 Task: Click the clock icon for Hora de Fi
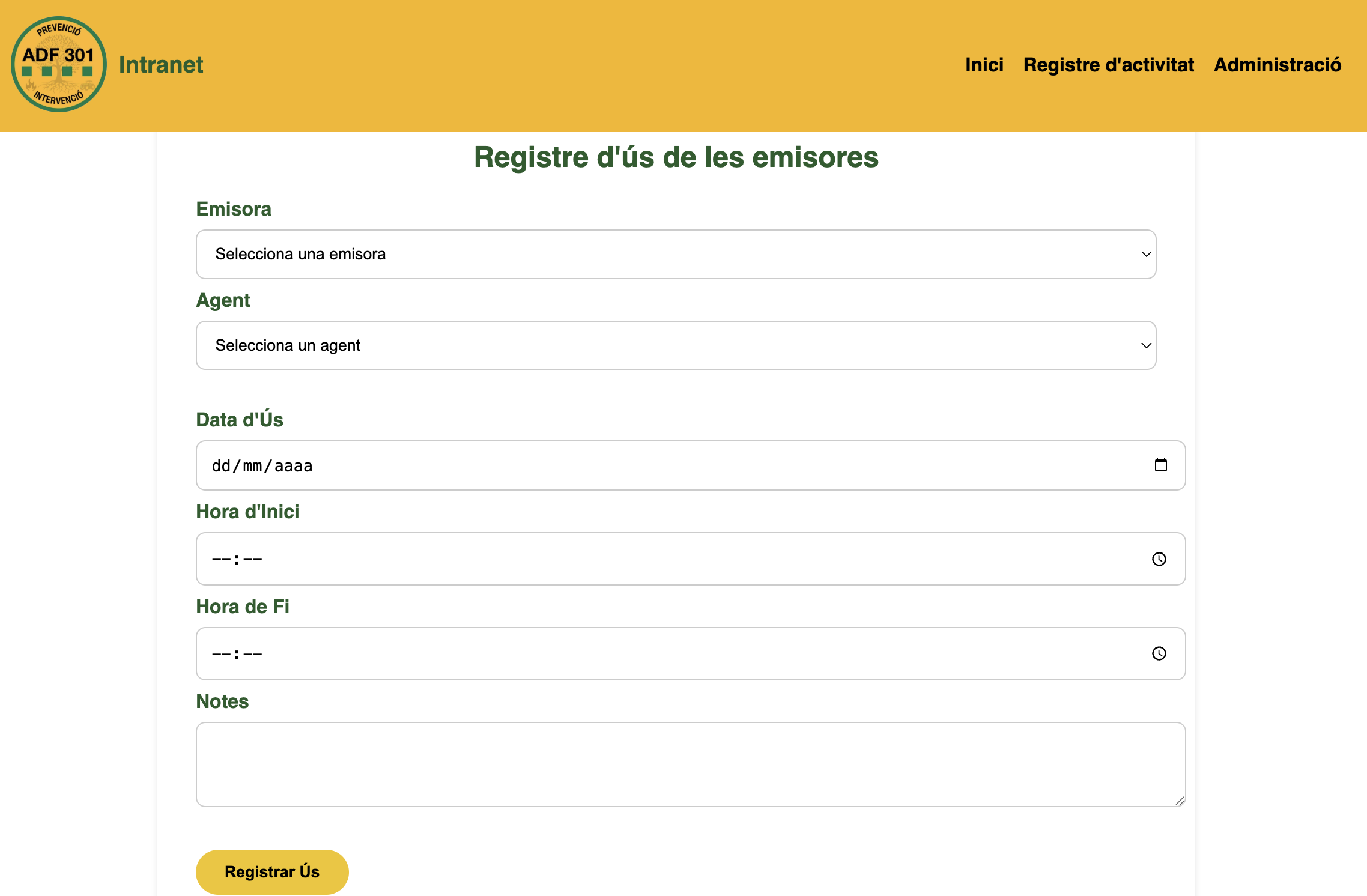click(1159, 653)
